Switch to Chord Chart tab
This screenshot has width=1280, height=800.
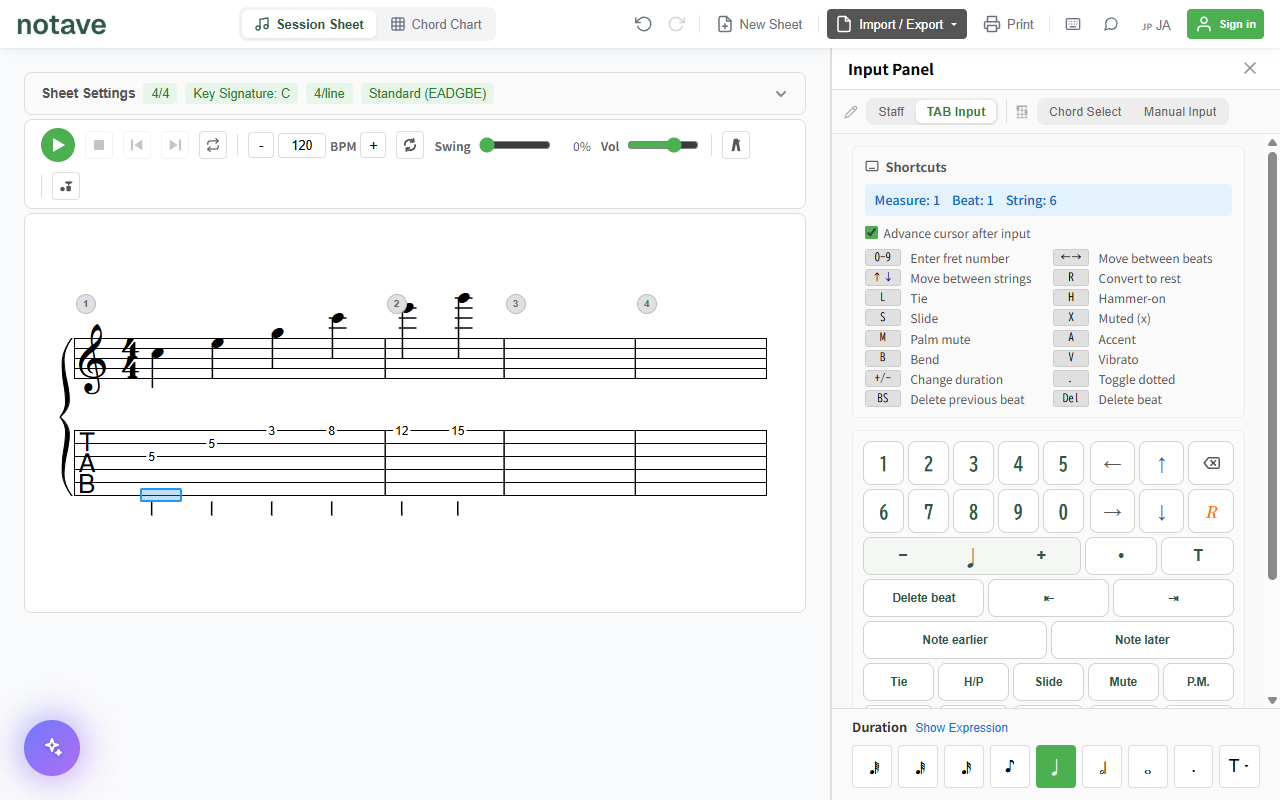436,24
